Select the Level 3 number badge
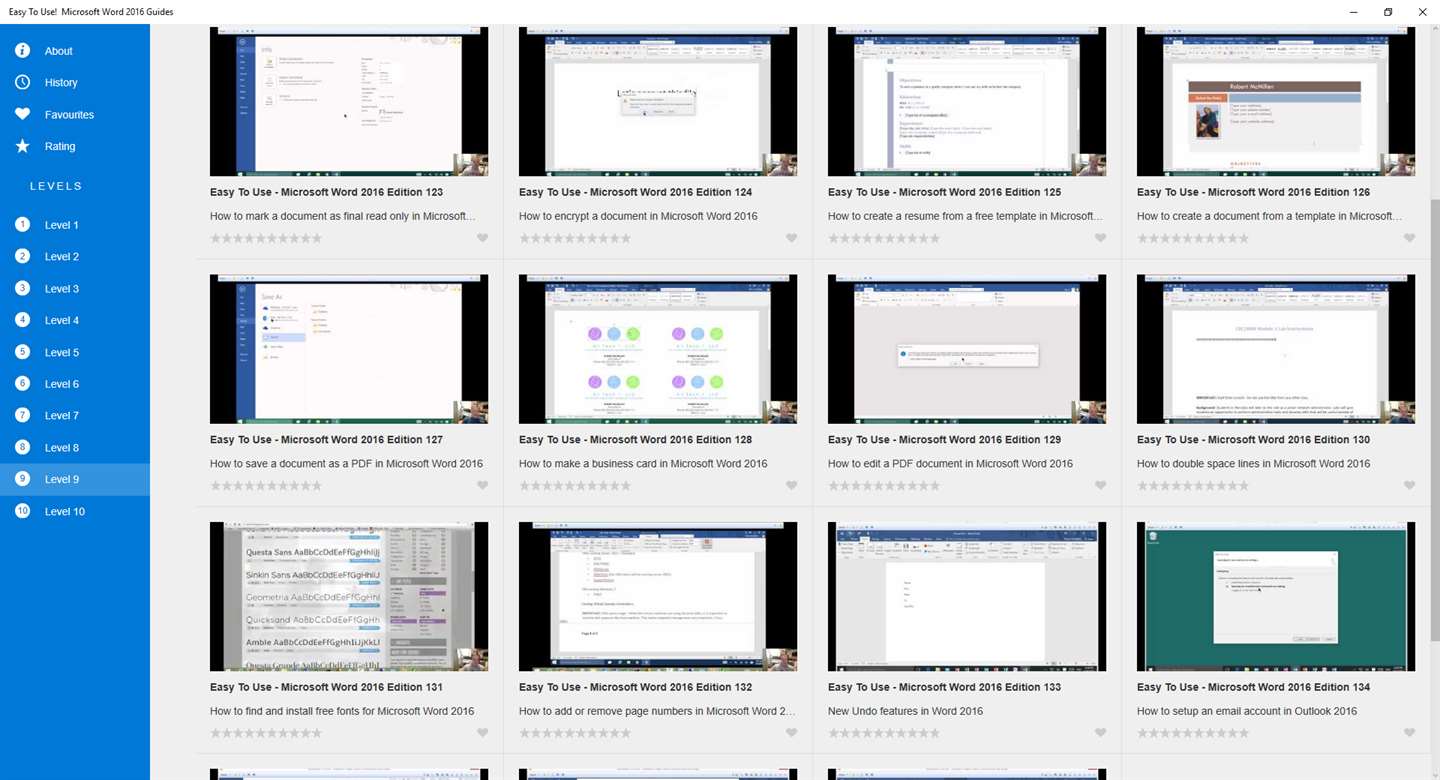The image size is (1440, 780). tap(22, 288)
